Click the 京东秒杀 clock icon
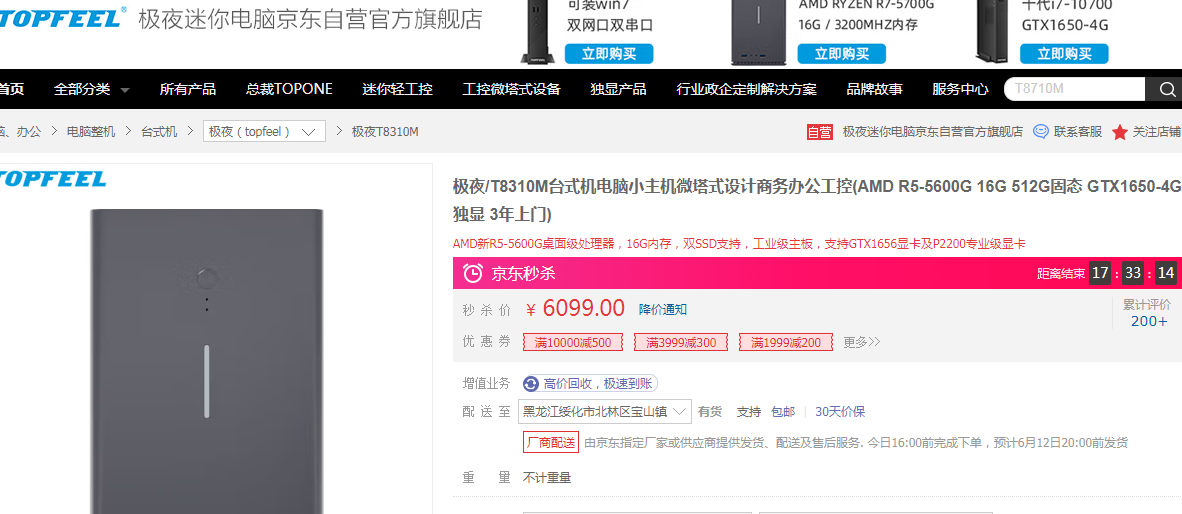Viewport: 1182px width, 514px height. [473, 273]
